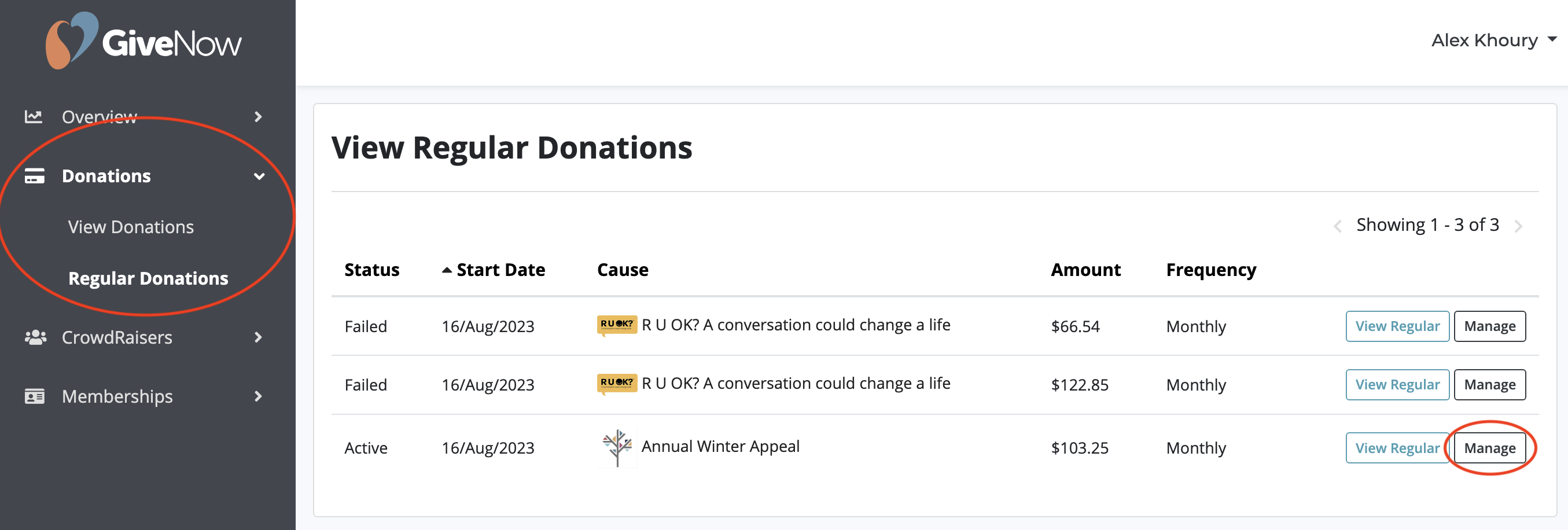Select the CrowdRaisers people icon
Screen dimensions: 1568x530
click(35, 337)
